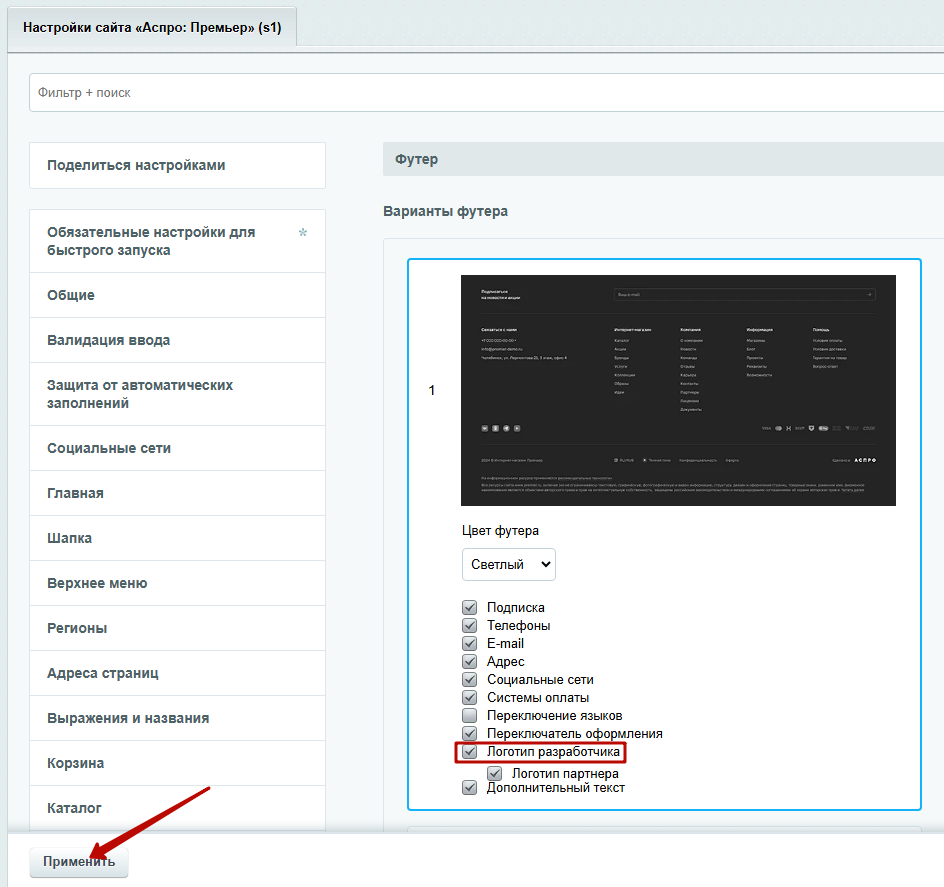Uncheck Логотип разработчика checkbox
Image resolution: width=944 pixels, height=887 pixels.
470,752
